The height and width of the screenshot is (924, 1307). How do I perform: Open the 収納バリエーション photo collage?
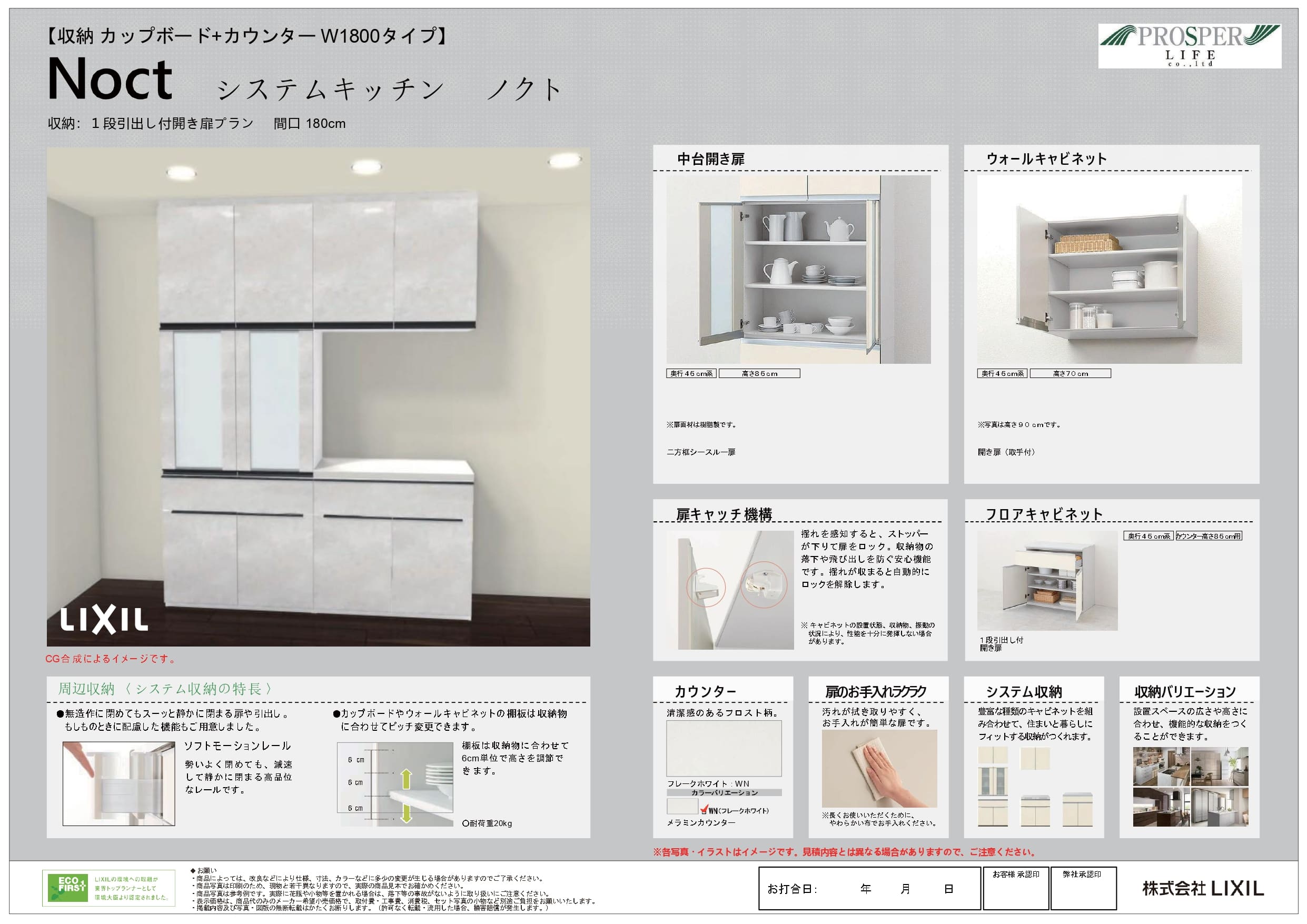(1190, 787)
